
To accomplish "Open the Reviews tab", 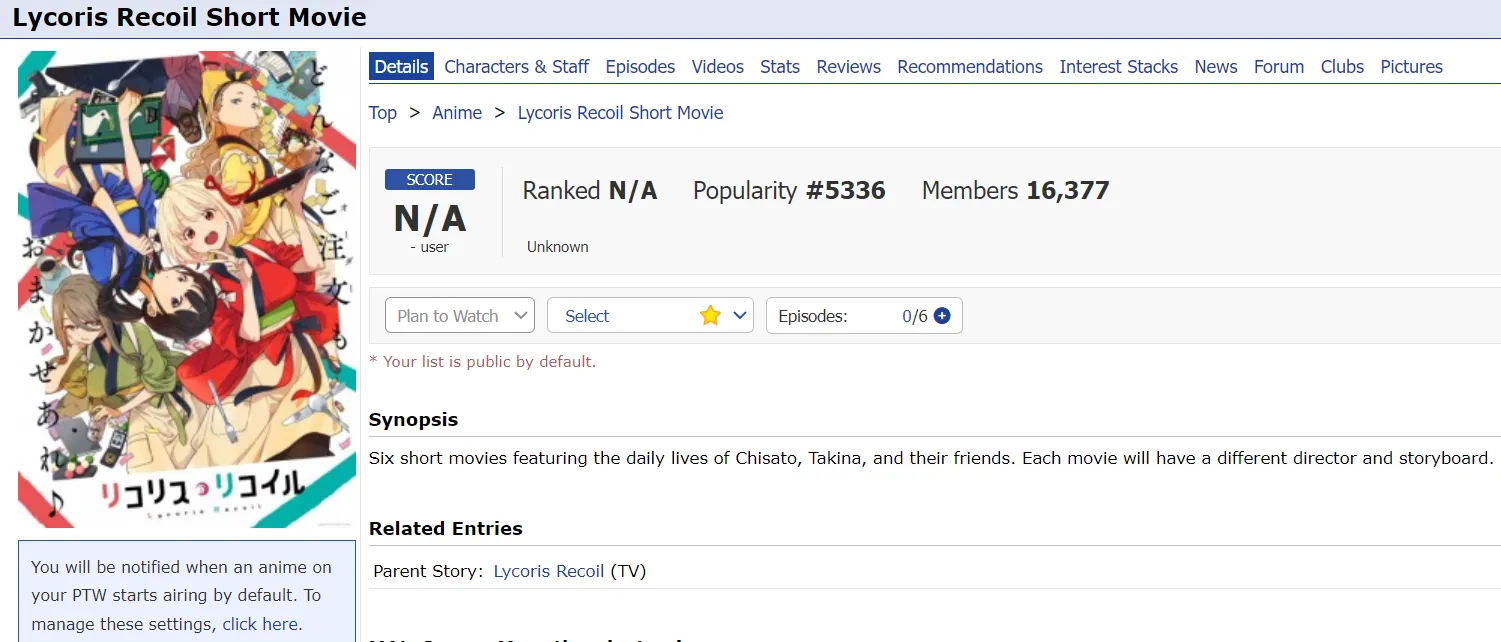I will coord(848,67).
